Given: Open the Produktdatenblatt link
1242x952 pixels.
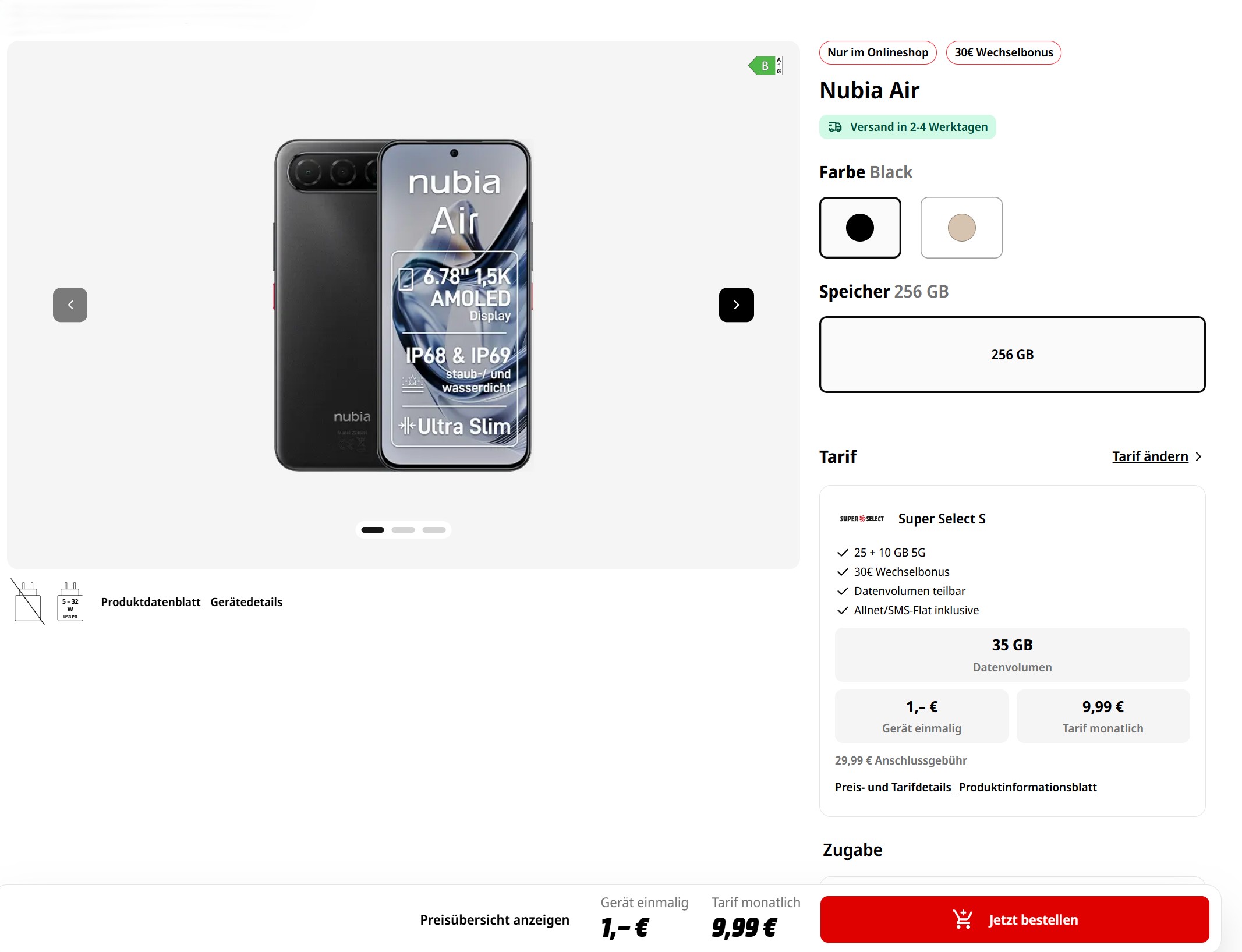Looking at the screenshot, I should 150,602.
